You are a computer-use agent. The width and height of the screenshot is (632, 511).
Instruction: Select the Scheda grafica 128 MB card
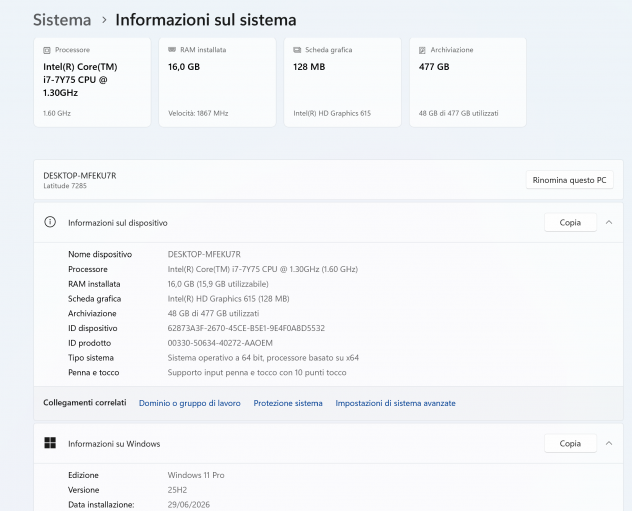point(343,82)
